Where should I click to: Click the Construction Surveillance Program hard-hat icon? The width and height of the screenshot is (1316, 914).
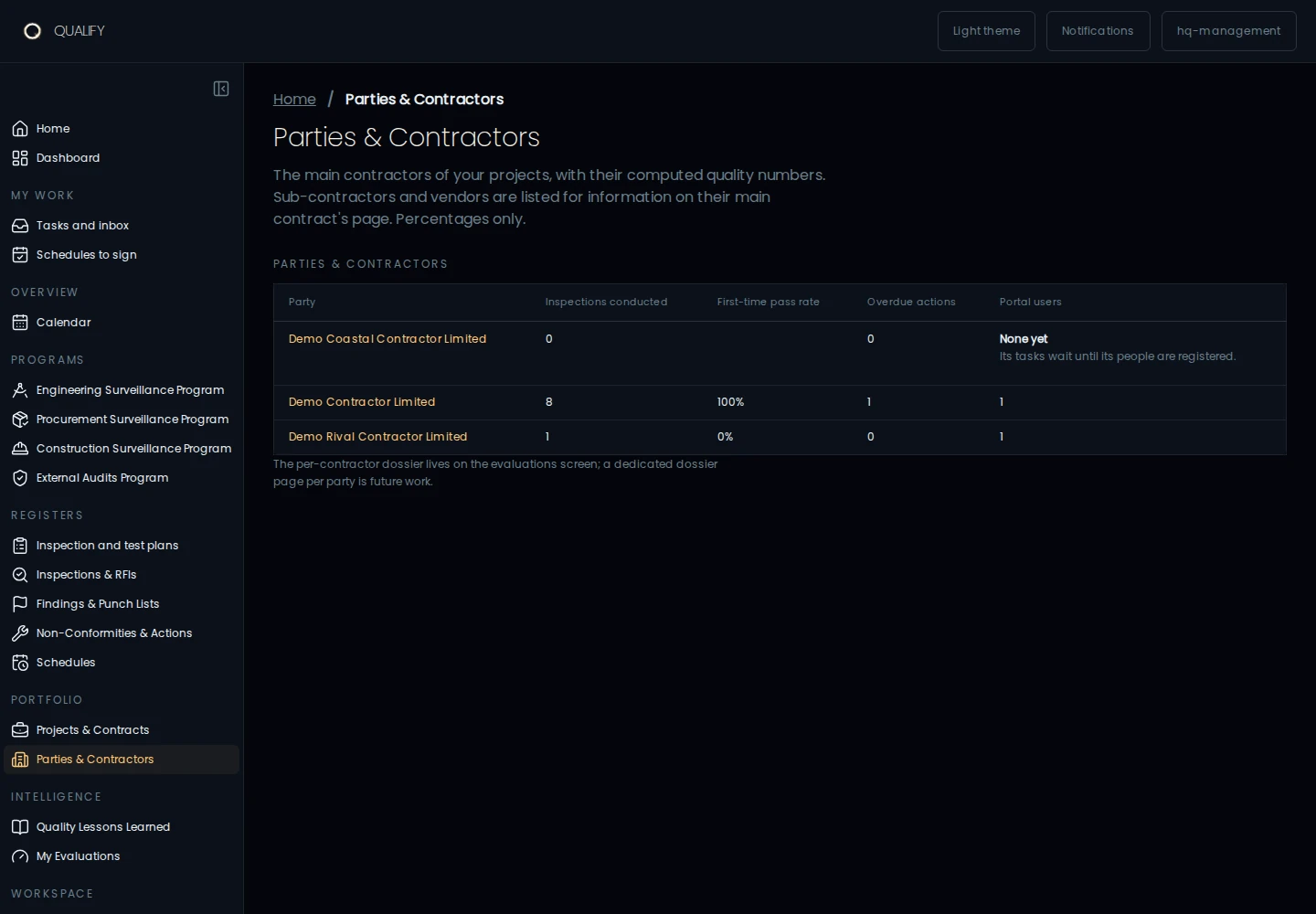point(20,449)
